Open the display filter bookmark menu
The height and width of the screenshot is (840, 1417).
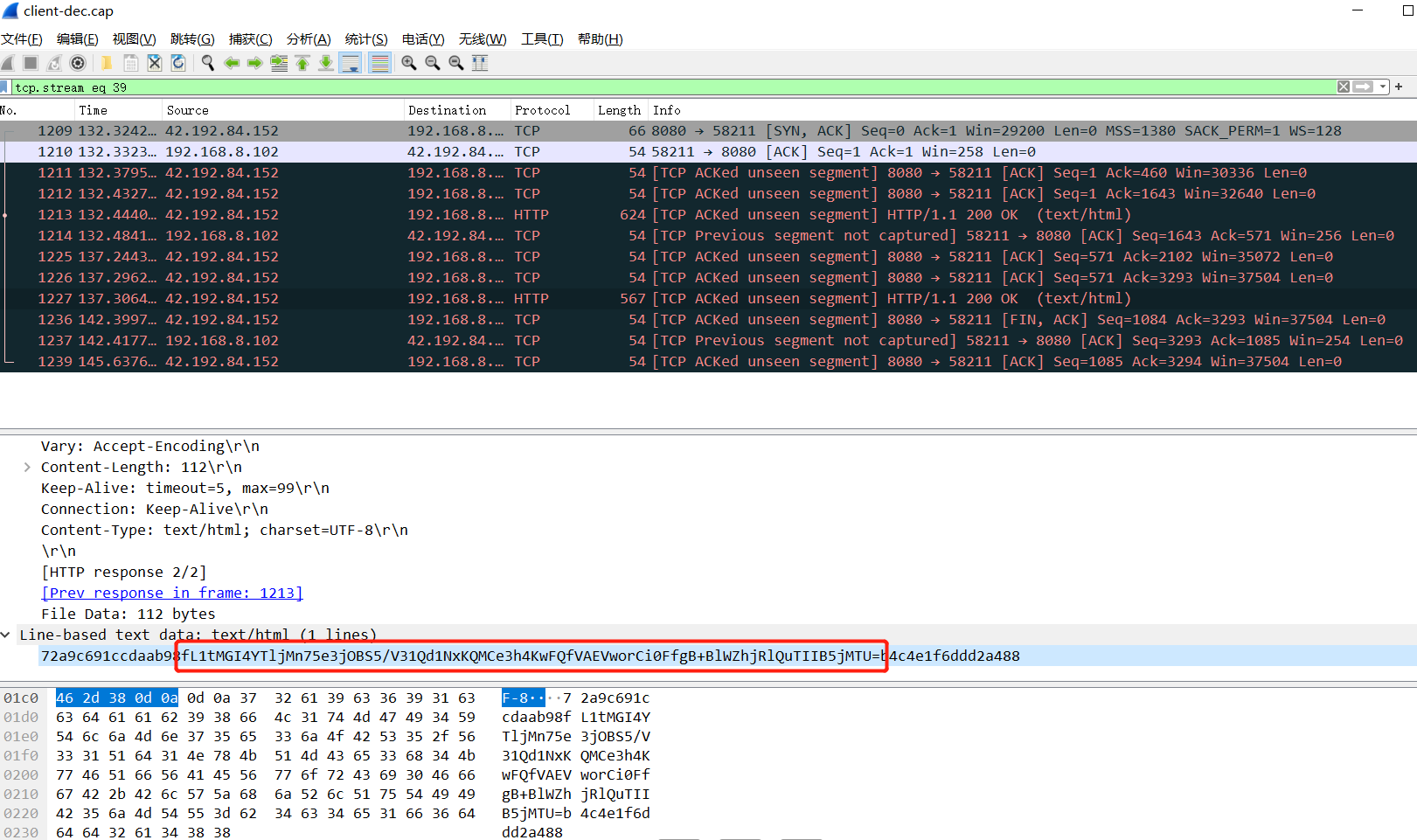point(4,87)
